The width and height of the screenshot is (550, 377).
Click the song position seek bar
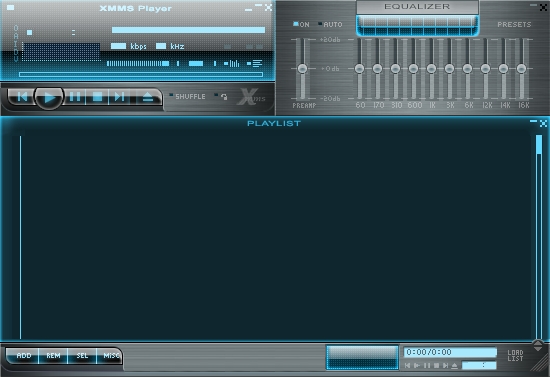point(141,74)
